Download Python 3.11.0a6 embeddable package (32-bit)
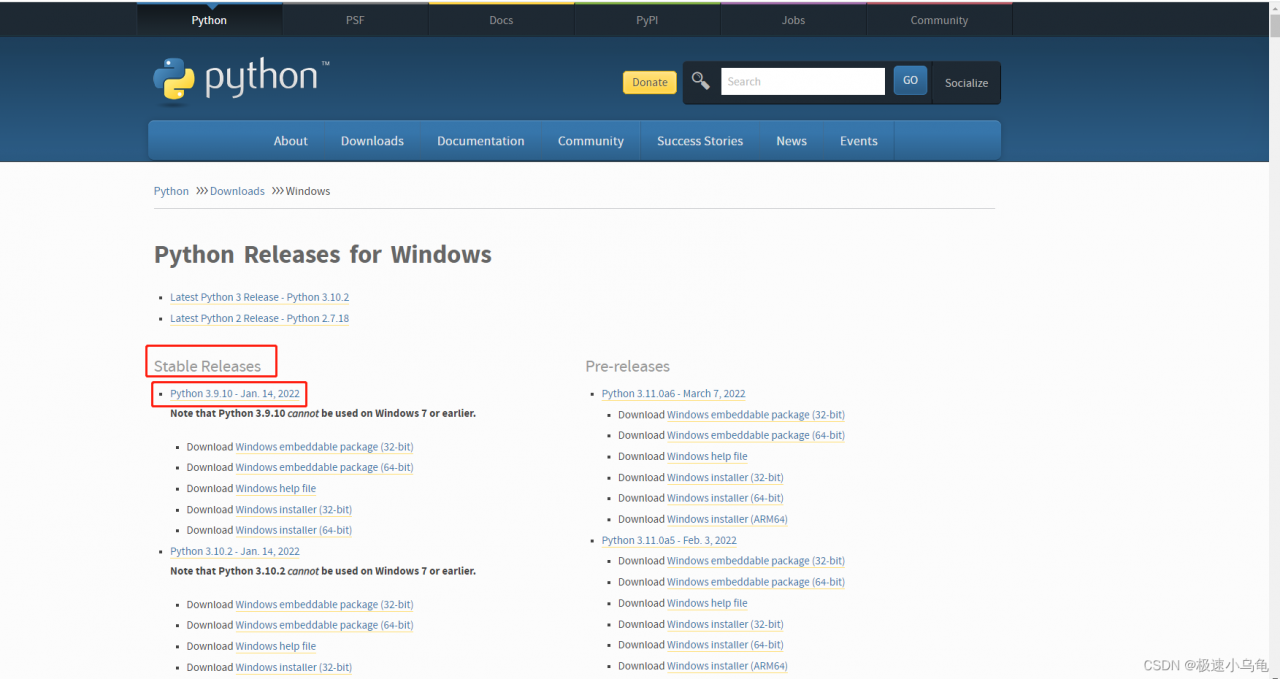The width and height of the screenshot is (1280, 679). [755, 415]
